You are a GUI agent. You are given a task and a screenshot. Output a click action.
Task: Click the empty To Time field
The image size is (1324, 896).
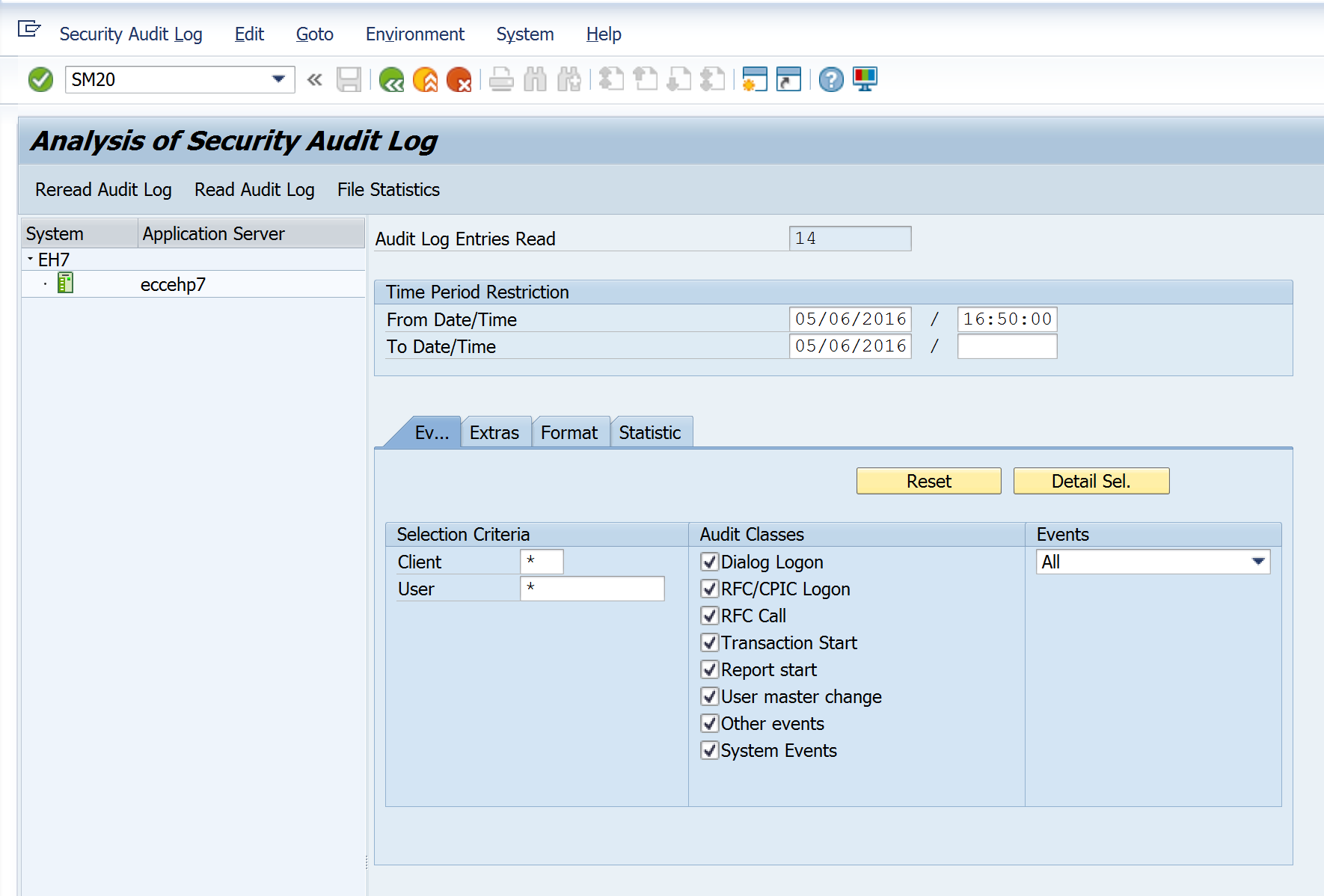point(1007,346)
